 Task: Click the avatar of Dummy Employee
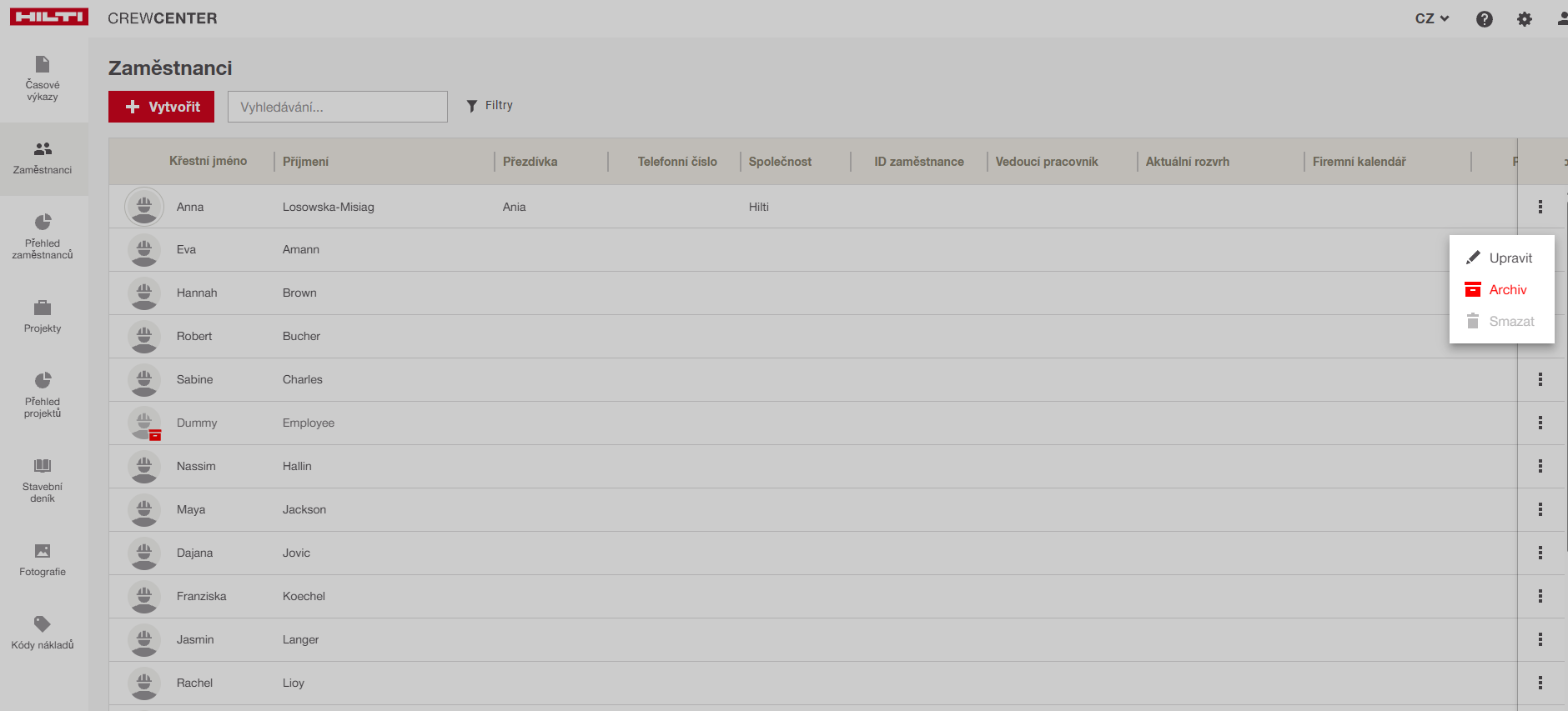tap(144, 423)
